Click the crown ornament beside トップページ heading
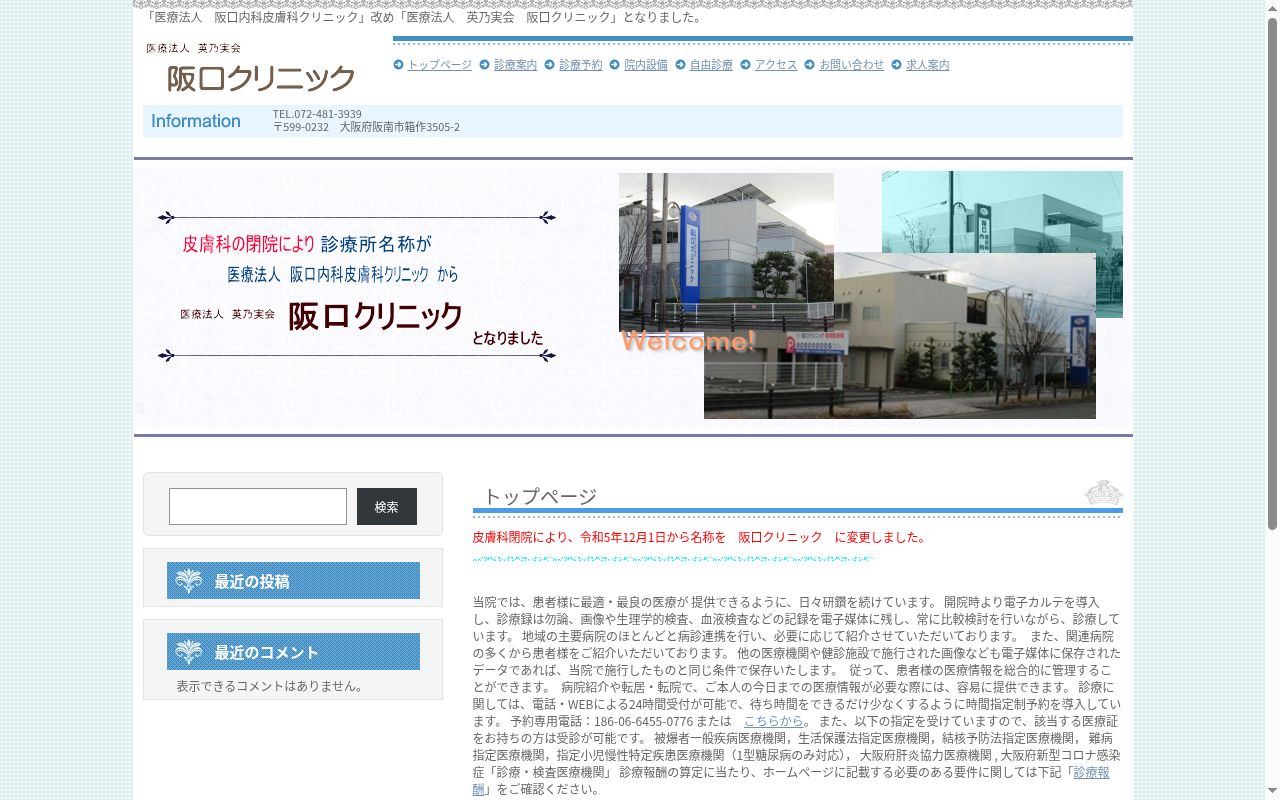The height and width of the screenshot is (800, 1280). pos(1103,493)
